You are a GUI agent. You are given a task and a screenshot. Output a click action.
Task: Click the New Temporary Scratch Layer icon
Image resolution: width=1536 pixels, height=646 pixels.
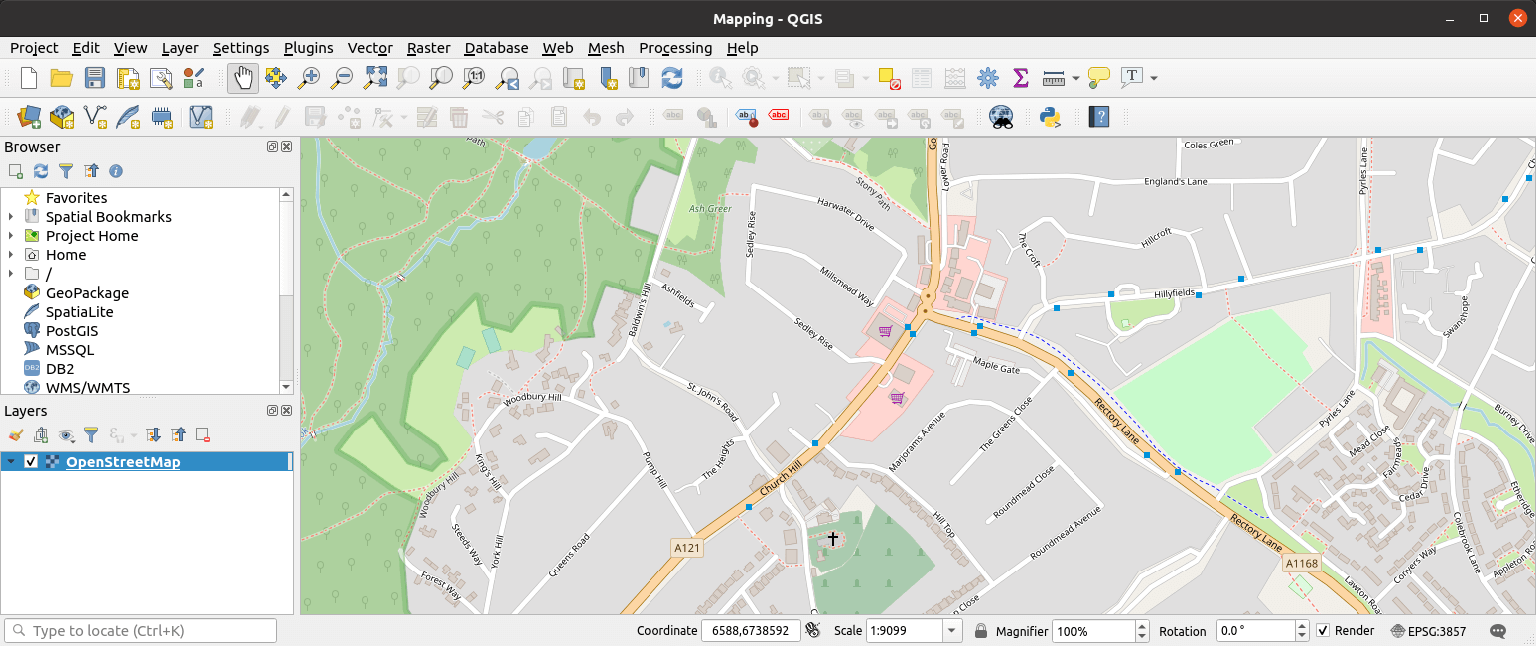(x=162, y=117)
